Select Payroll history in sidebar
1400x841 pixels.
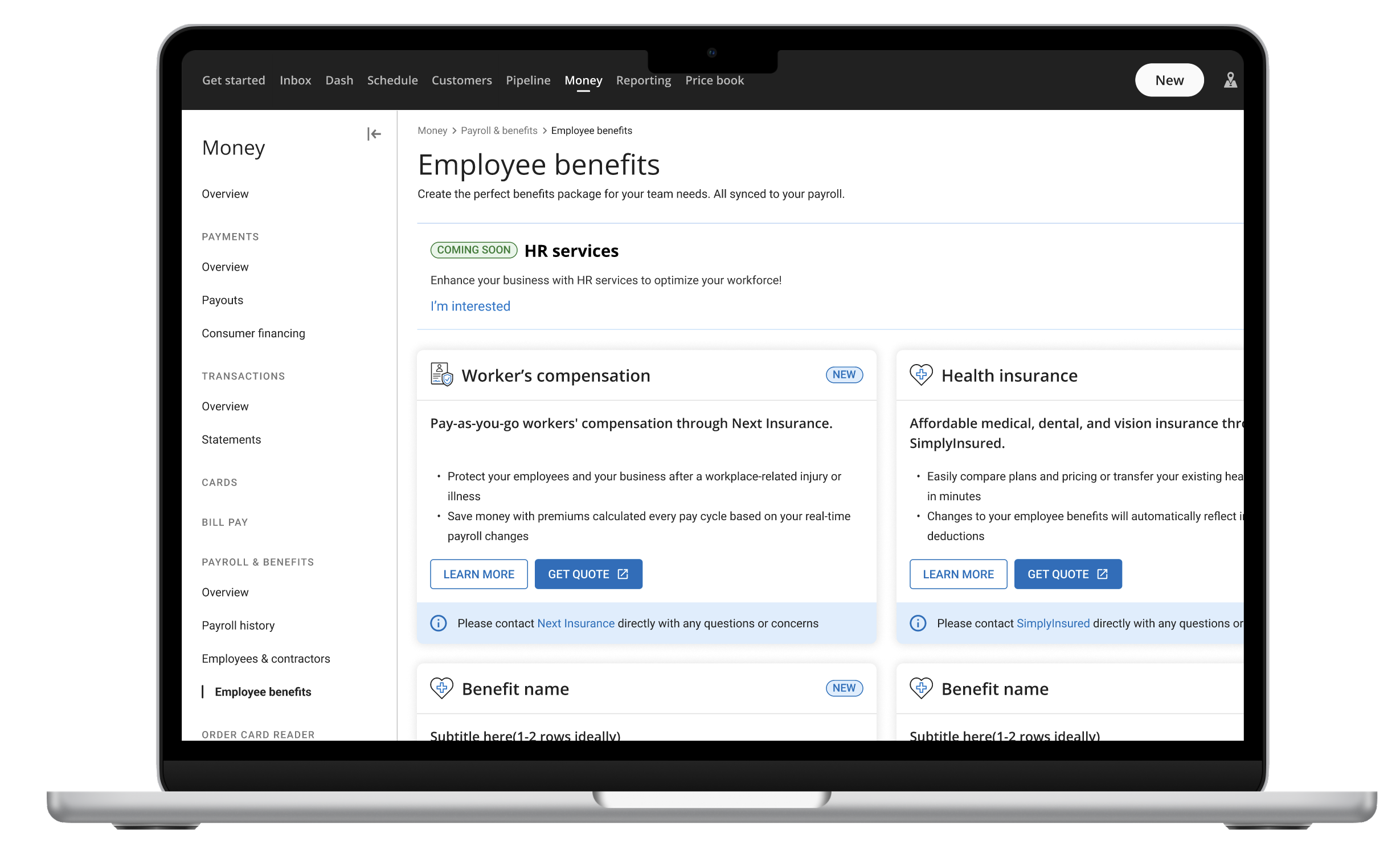(x=238, y=626)
